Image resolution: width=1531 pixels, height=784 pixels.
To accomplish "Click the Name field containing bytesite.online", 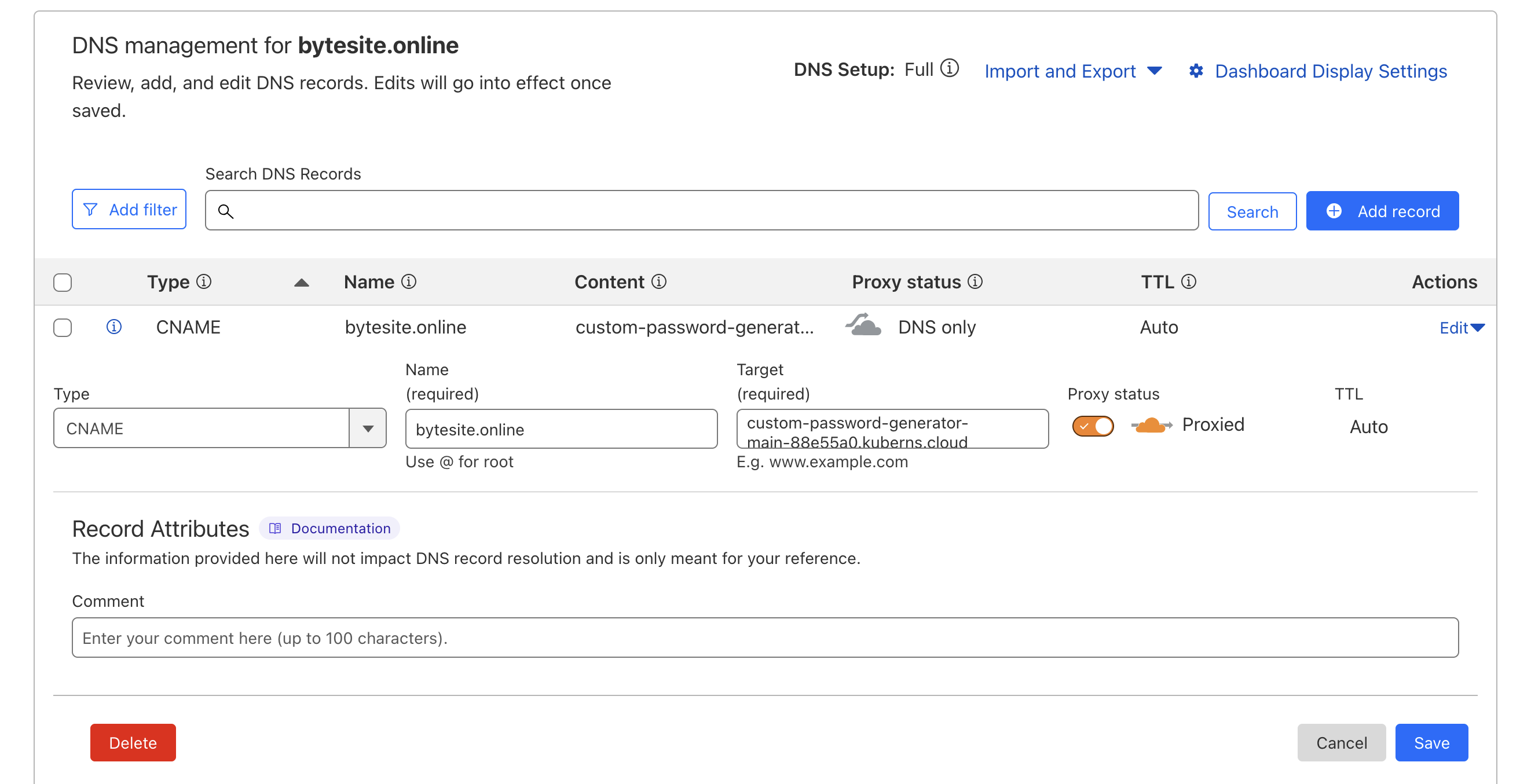I will tap(561, 428).
